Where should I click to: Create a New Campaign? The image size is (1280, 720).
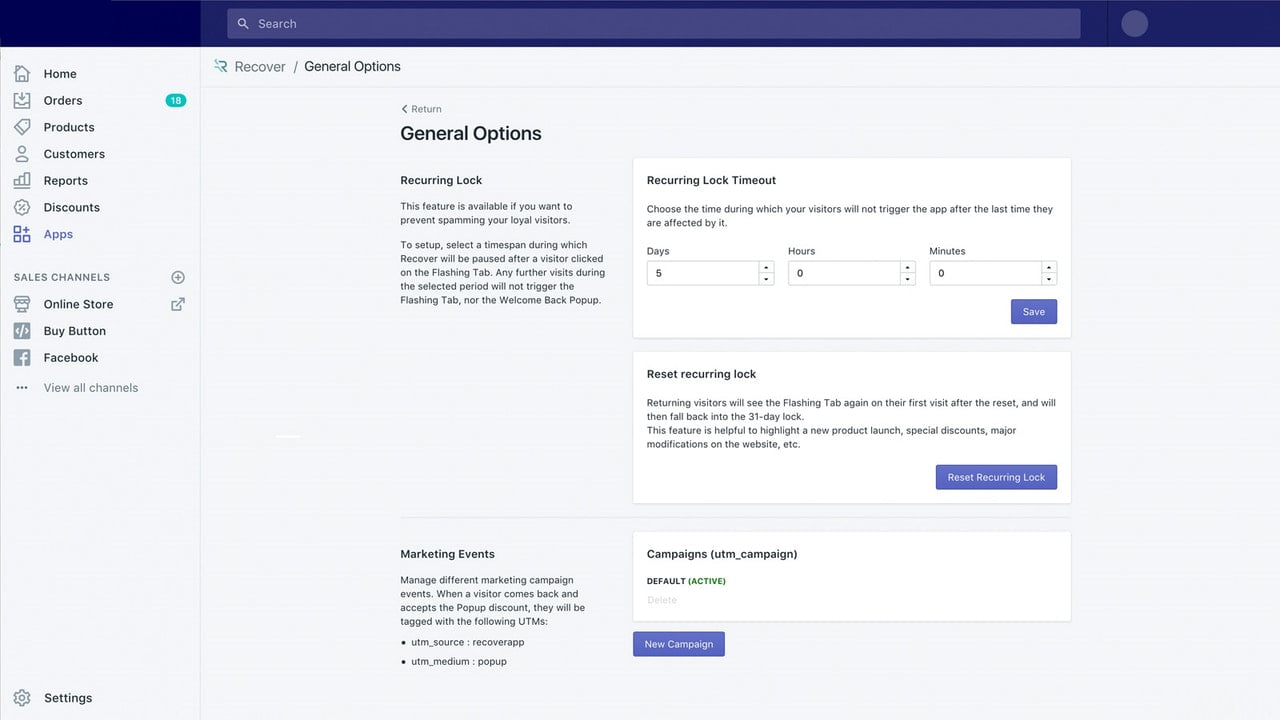coord(679,644)
